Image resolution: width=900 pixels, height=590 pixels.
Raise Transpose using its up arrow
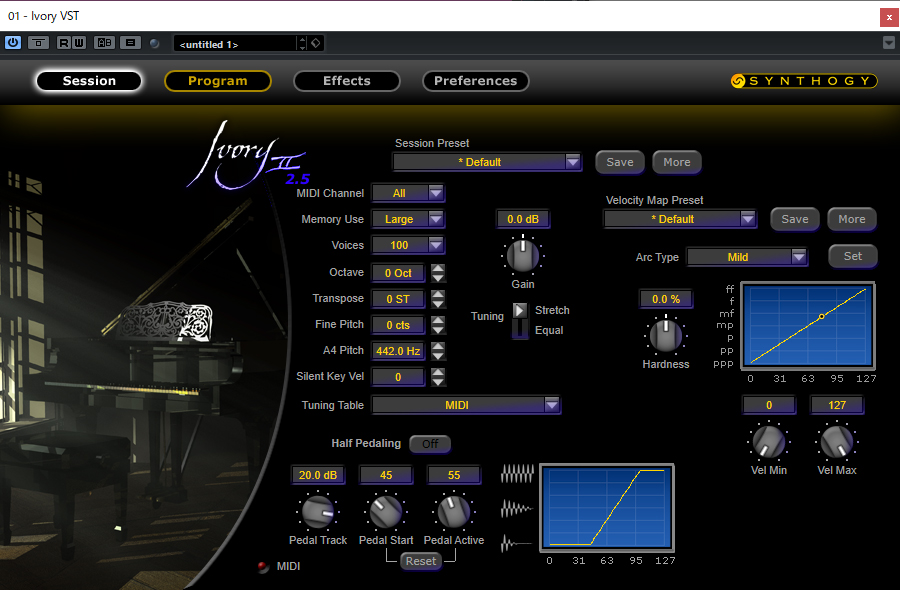438,294
